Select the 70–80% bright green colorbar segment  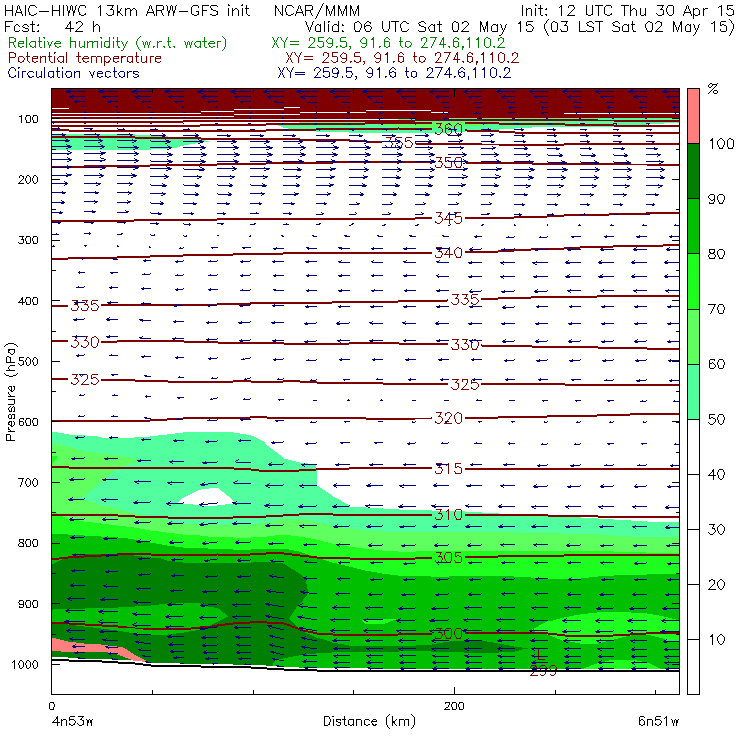(x=693, y=281)
